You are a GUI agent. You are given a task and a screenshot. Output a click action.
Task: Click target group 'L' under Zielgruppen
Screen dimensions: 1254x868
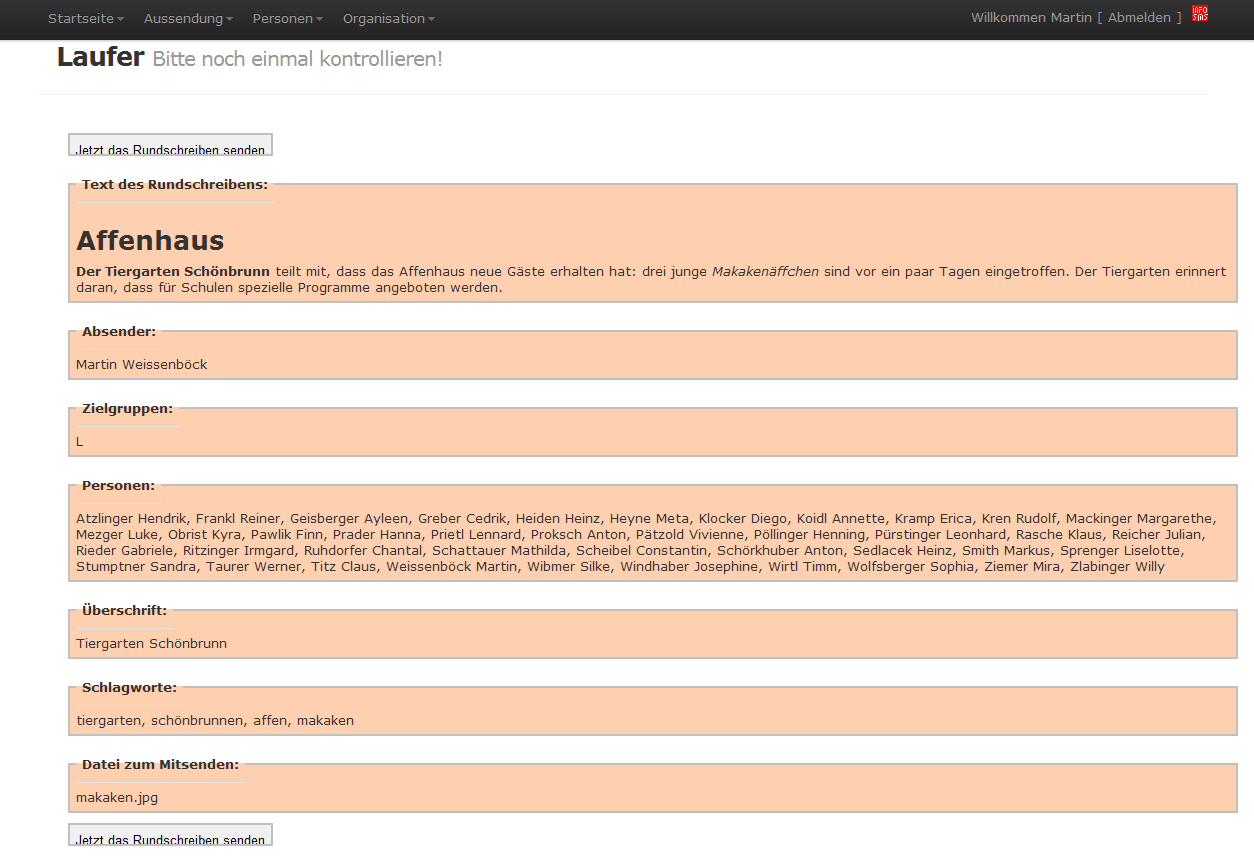(x=80, y=442)
